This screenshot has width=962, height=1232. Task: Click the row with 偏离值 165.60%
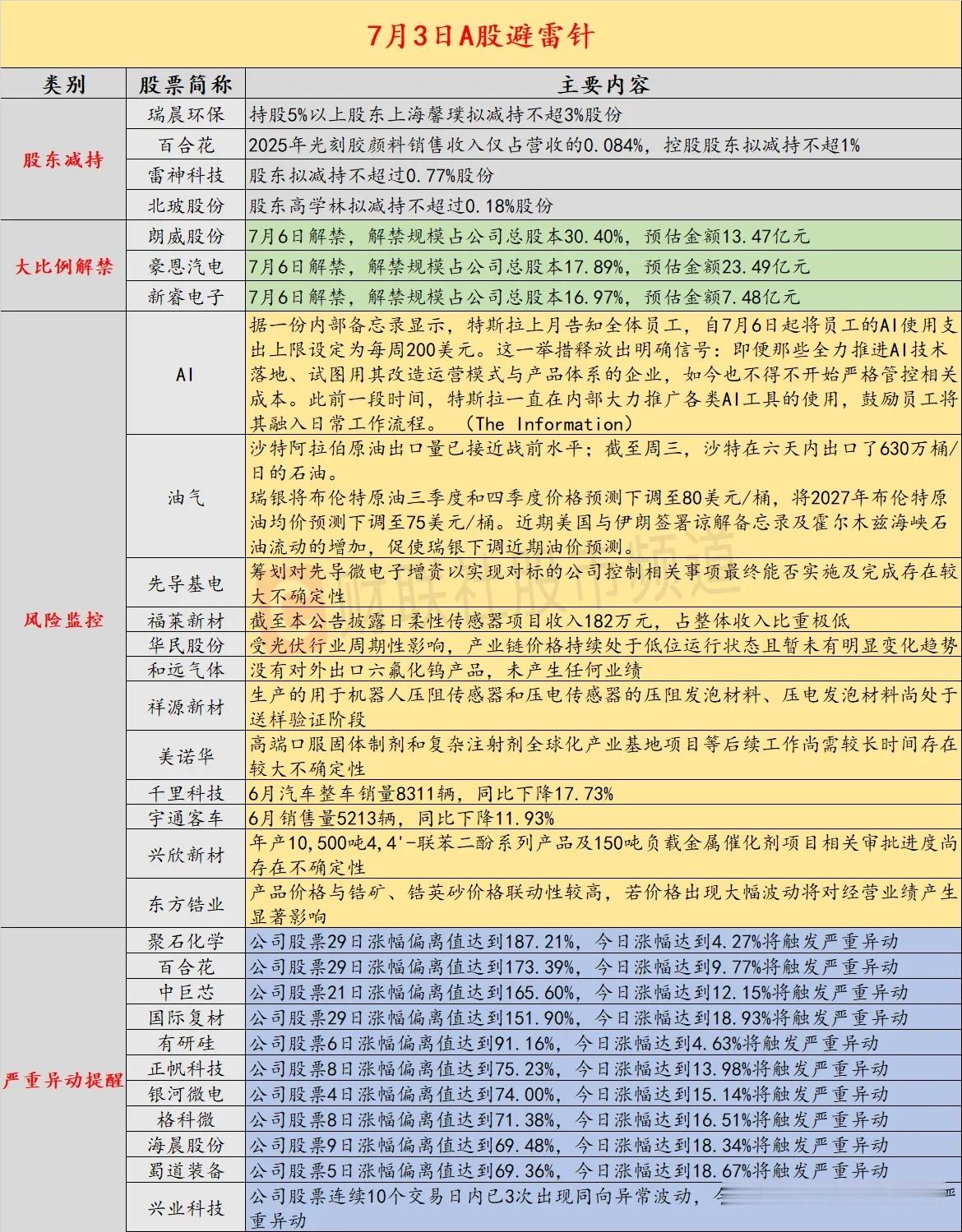click(604, 992)
